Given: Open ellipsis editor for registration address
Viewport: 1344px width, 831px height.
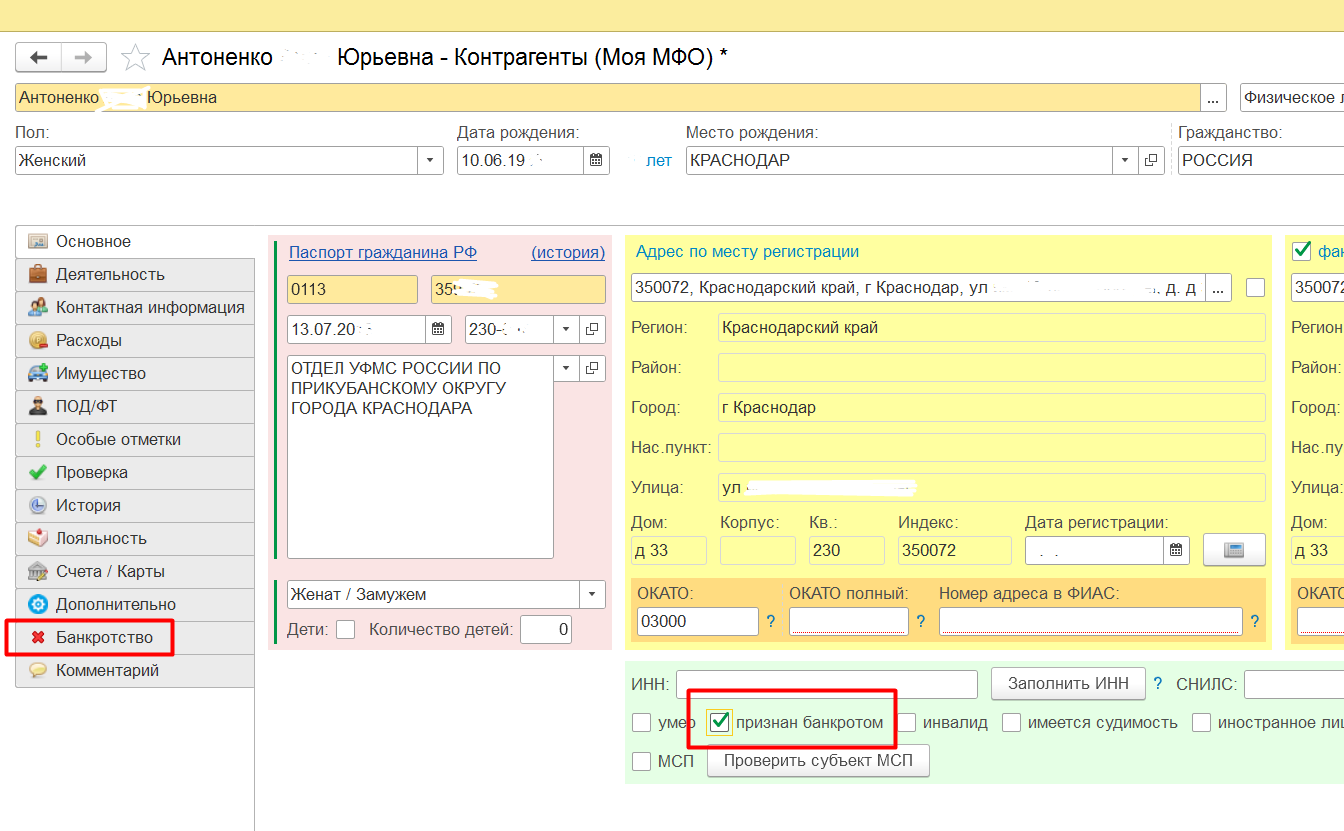Looking at the screenshot, I should tap(1218, 288).
